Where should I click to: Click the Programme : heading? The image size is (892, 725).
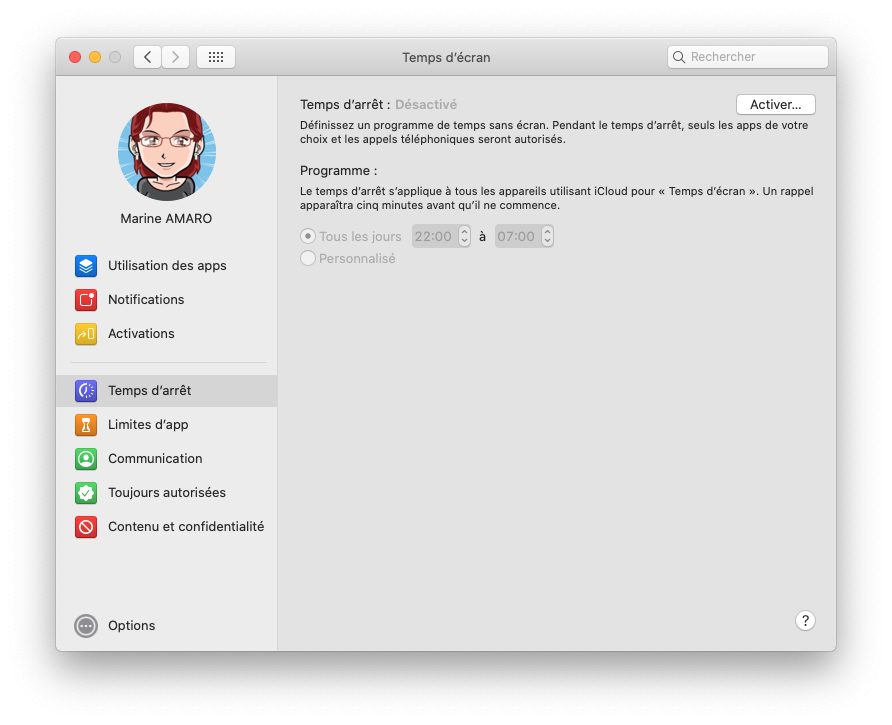click(x=338, y=171)
